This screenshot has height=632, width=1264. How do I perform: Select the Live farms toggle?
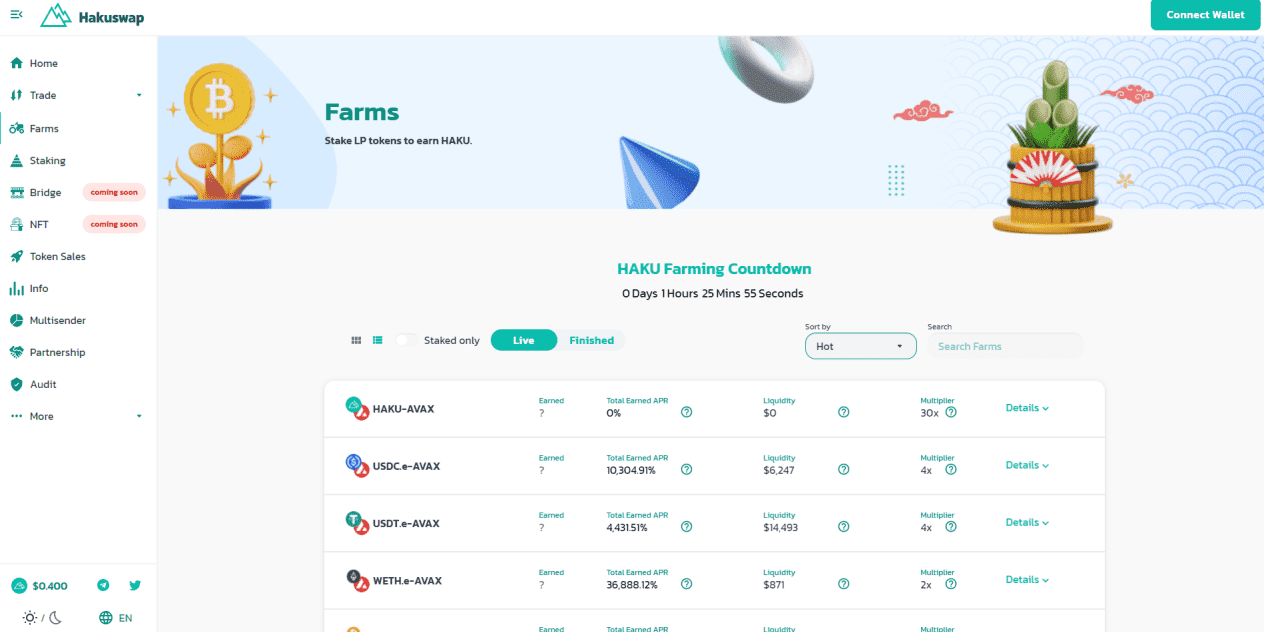pyautogui.click(x=524, y=340)
